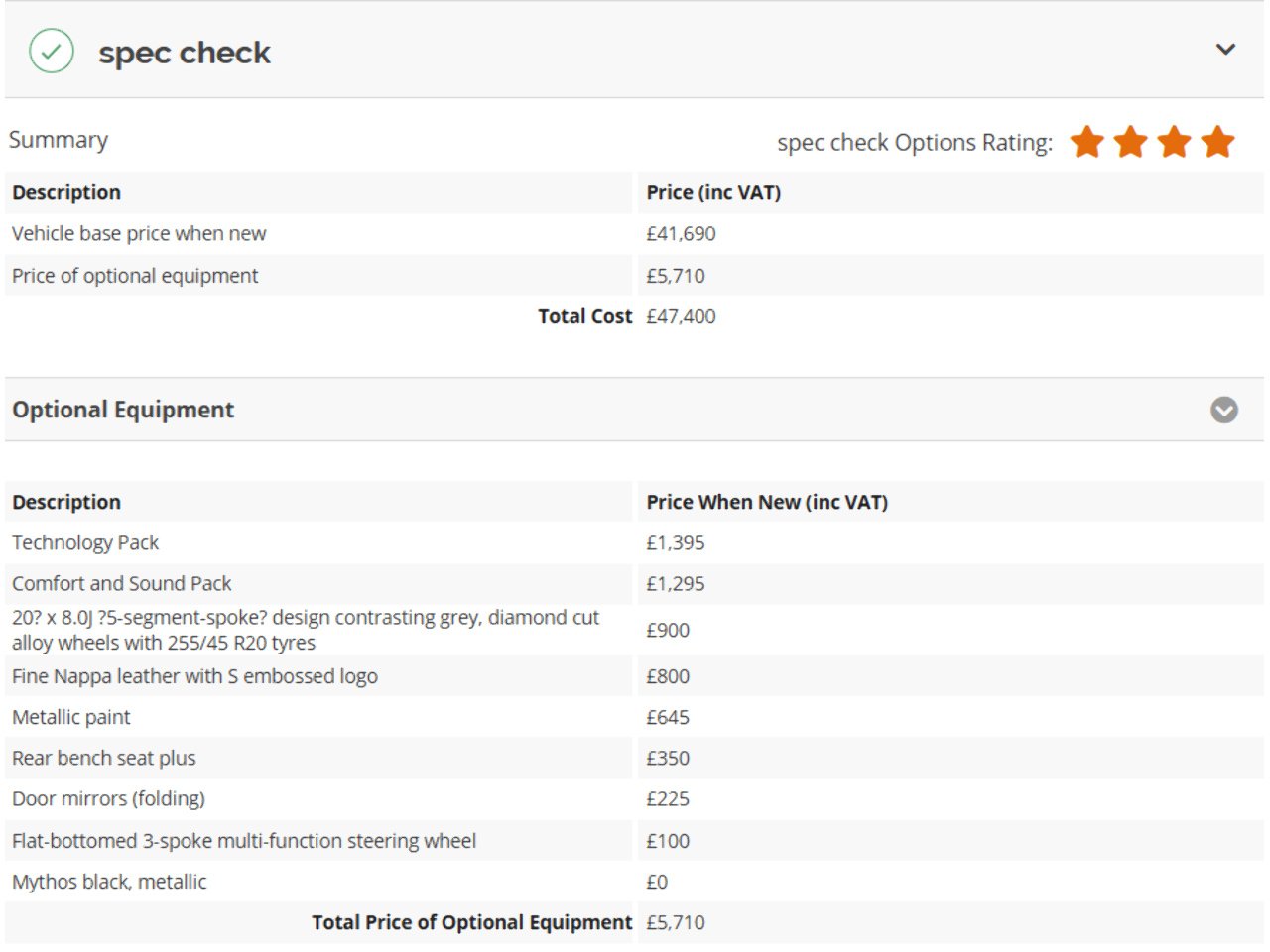This screenshot has width=1270, height=952.
Task: Click the first orange rating star
Action: coord(1087,142)
